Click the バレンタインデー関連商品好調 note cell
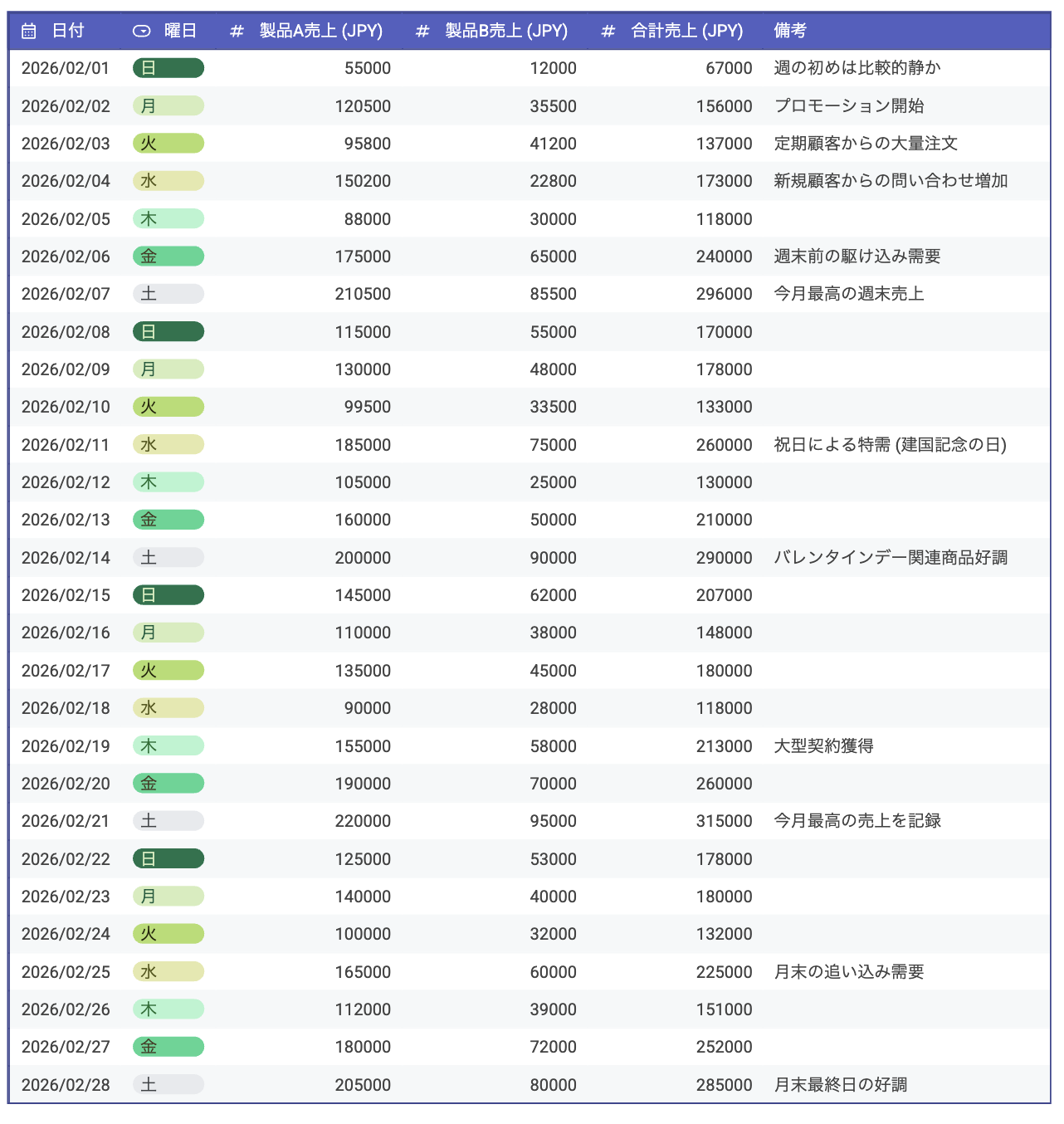The height and width of the screenshot is (1124, 1064). [890, 557]
